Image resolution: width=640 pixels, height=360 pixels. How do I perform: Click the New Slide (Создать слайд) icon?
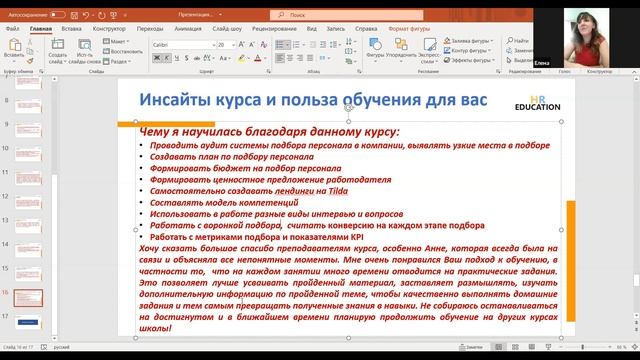(x=58, y=44)
